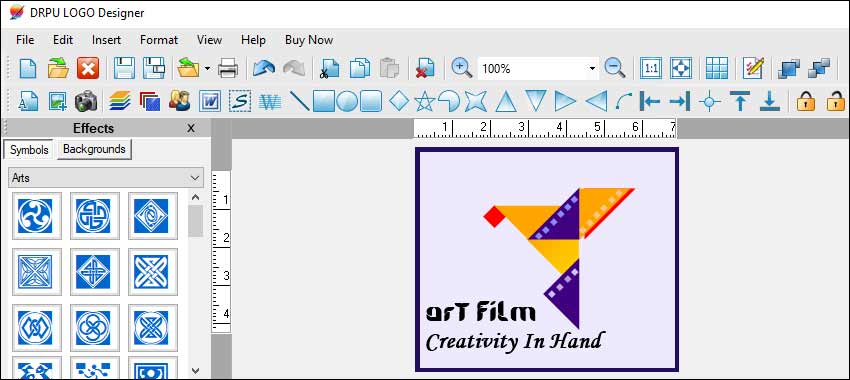Open the View menu
The image size is (850, 380).
(x=209, y=40)
